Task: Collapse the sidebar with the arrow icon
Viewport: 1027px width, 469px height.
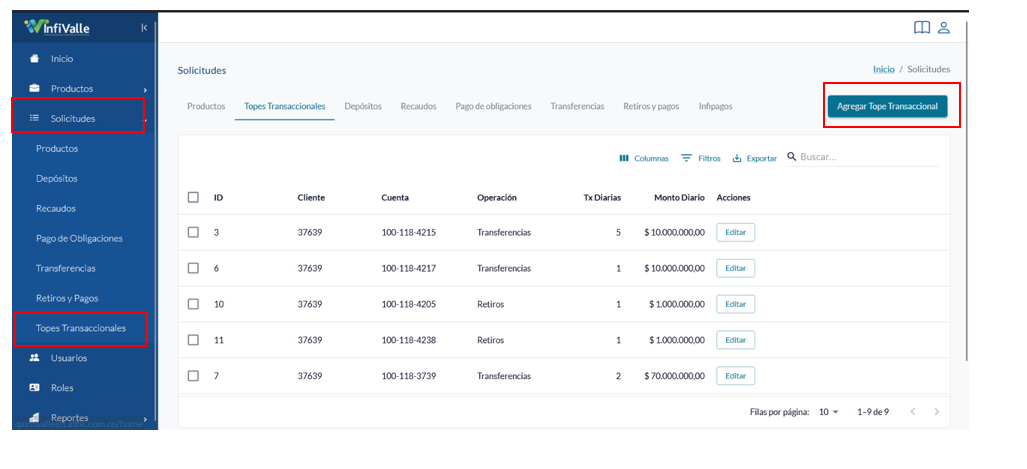Action: pyautogui.click(x=144, y=28)
